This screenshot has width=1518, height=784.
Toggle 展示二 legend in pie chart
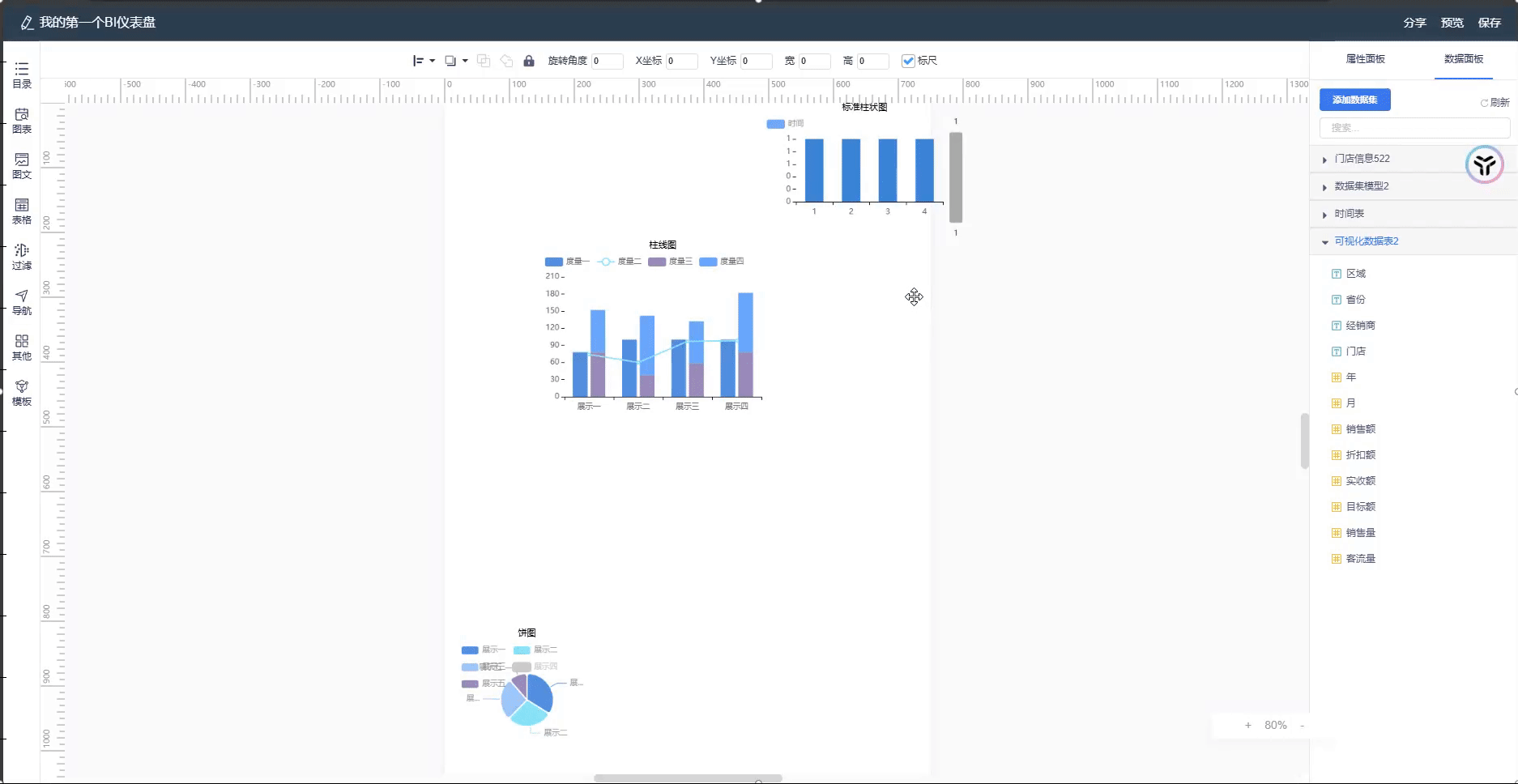(535, 650)
